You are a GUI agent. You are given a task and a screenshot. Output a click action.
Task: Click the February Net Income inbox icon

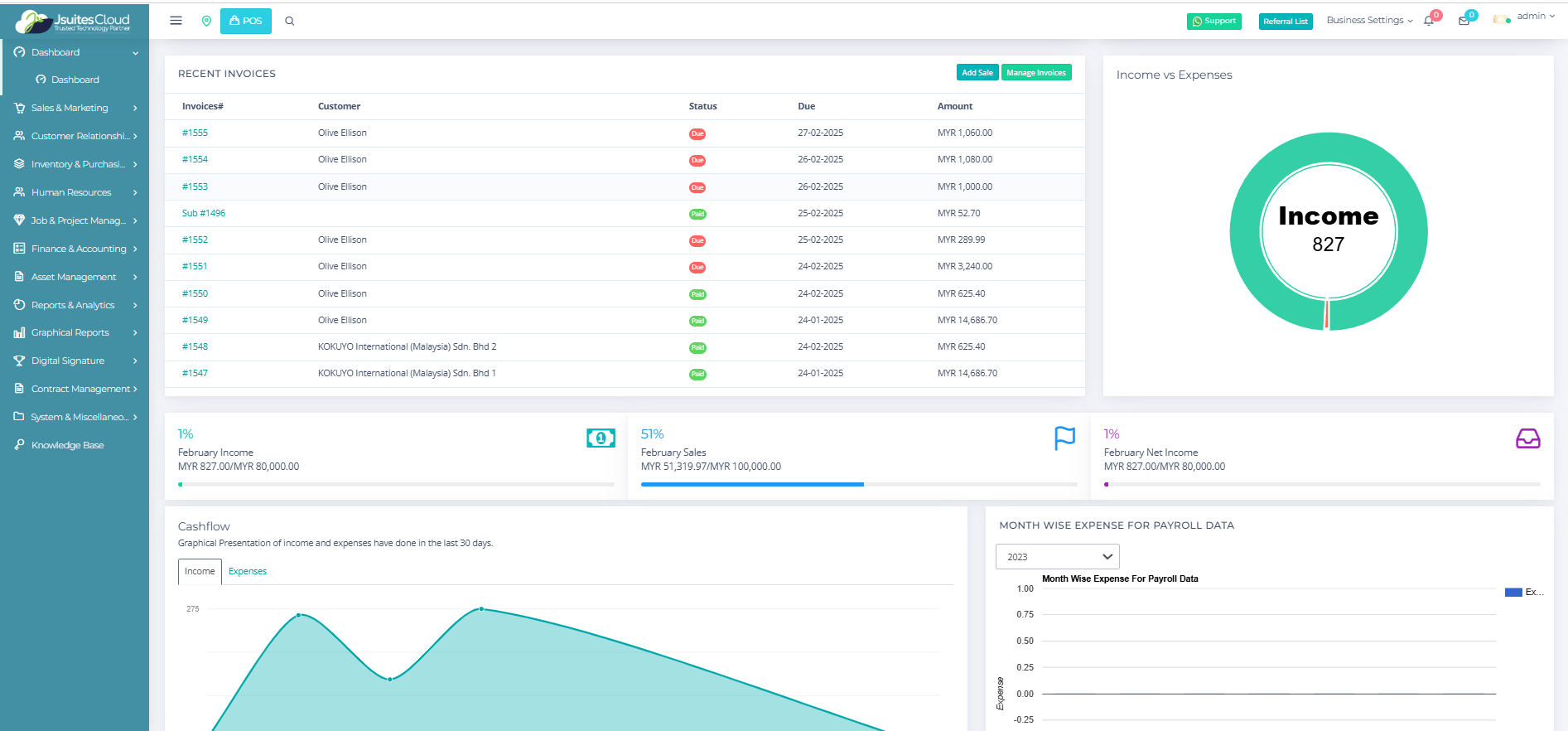(1527, 438)
